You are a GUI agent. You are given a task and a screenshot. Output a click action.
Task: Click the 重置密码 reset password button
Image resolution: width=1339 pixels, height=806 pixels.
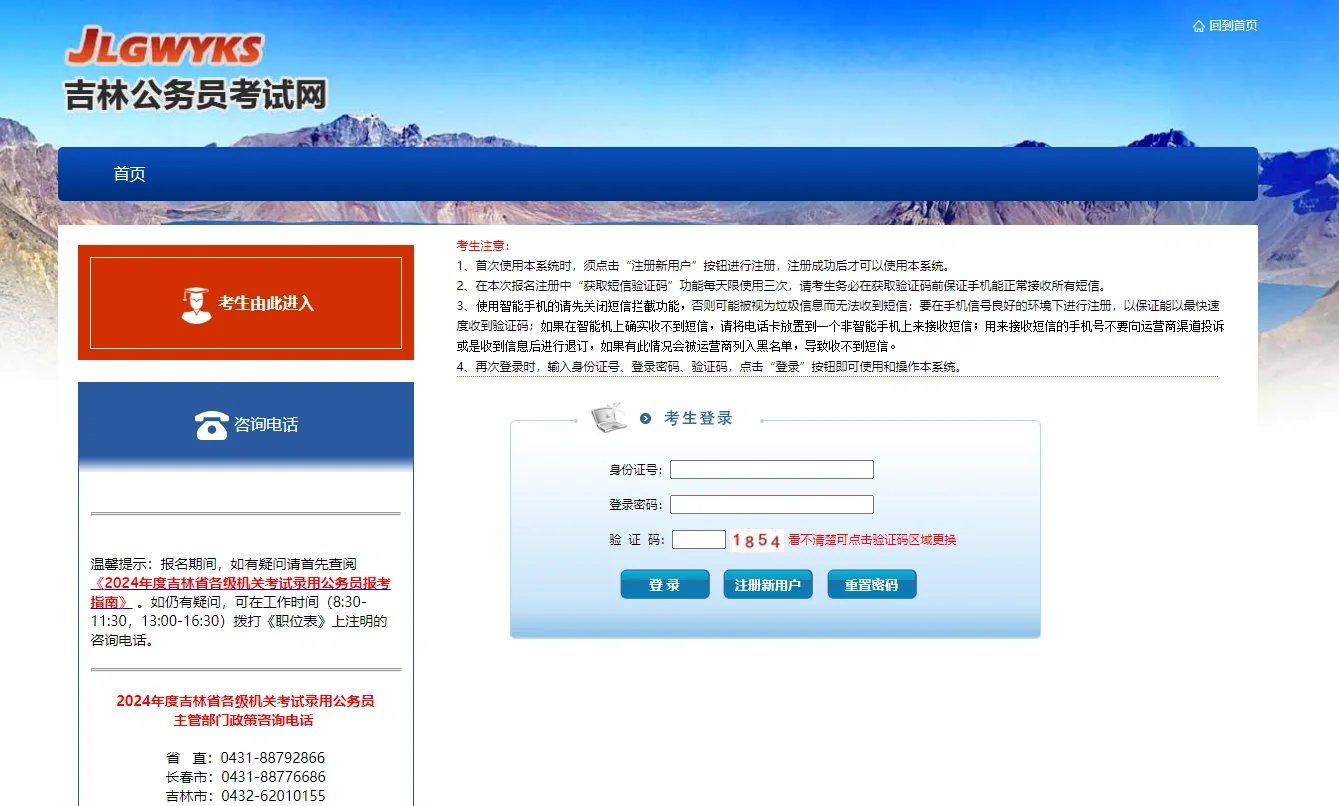[x=871, y=583]
